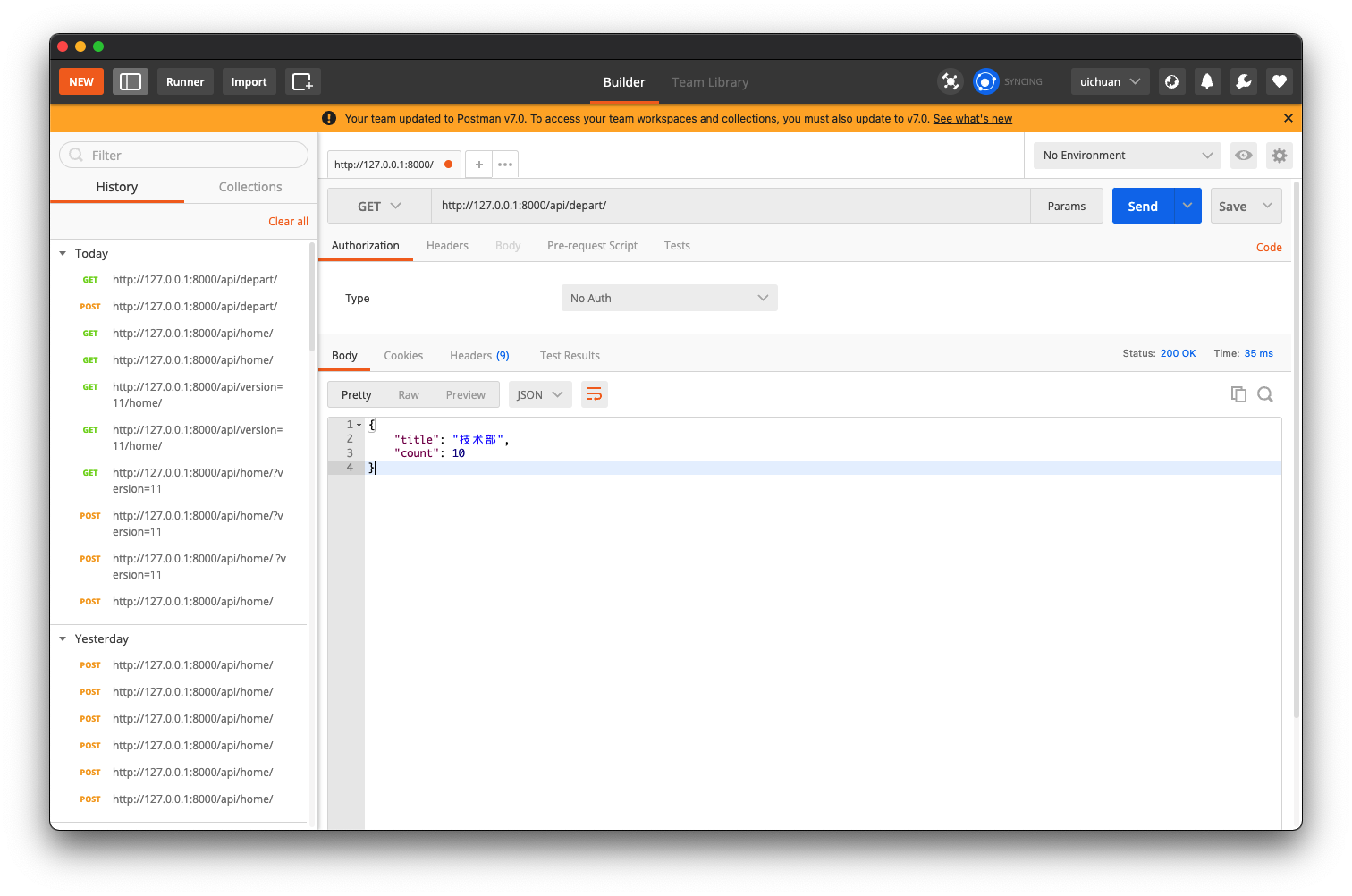Click the sidebar history scrollbar
Screen dimensions: 1352x896
coord(312,295)
